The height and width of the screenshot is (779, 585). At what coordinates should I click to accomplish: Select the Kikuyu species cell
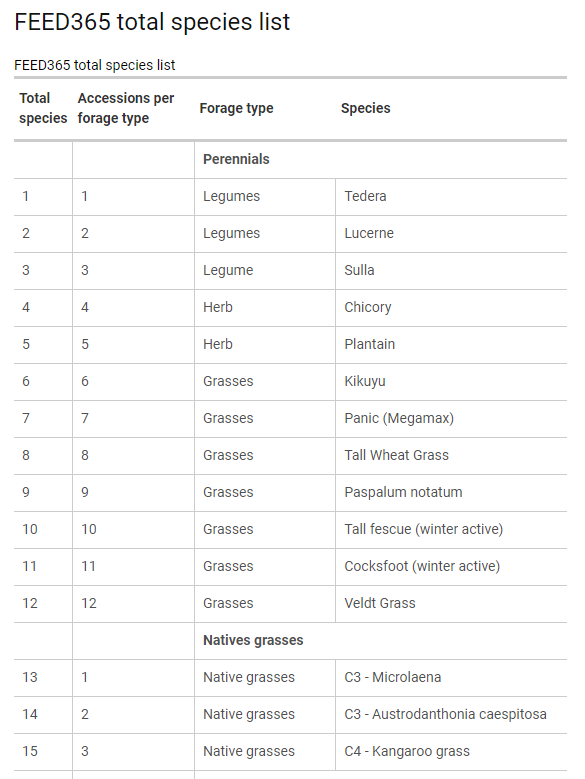click(451, 382)
